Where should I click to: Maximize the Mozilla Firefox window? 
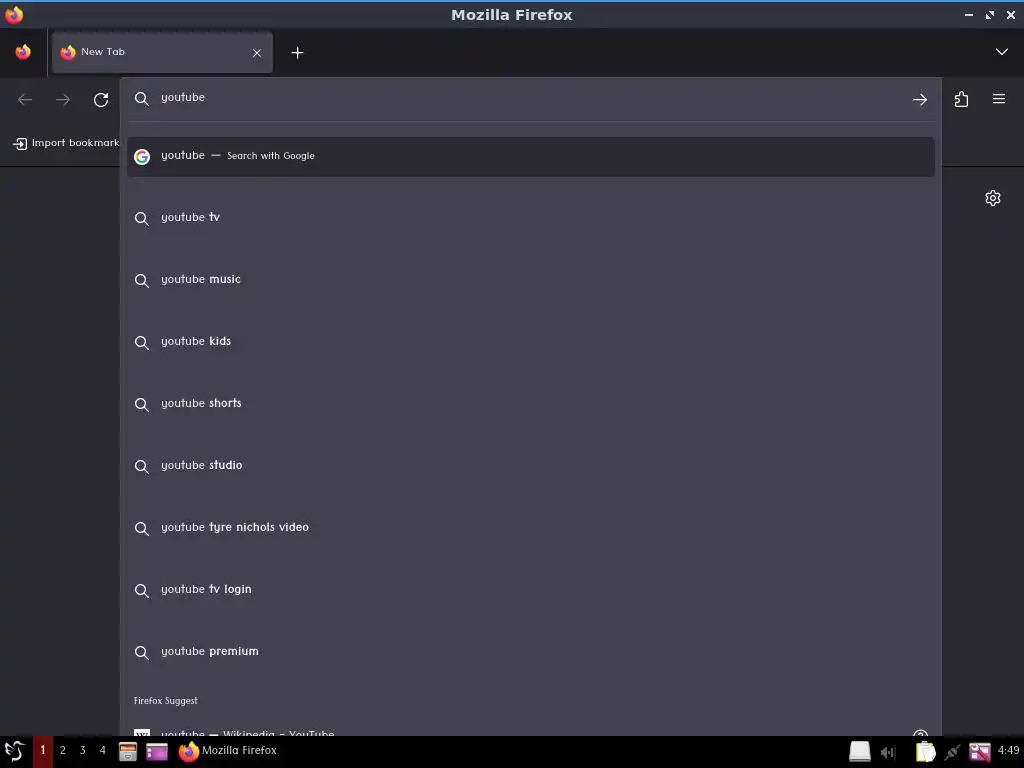tap(990, 15)
